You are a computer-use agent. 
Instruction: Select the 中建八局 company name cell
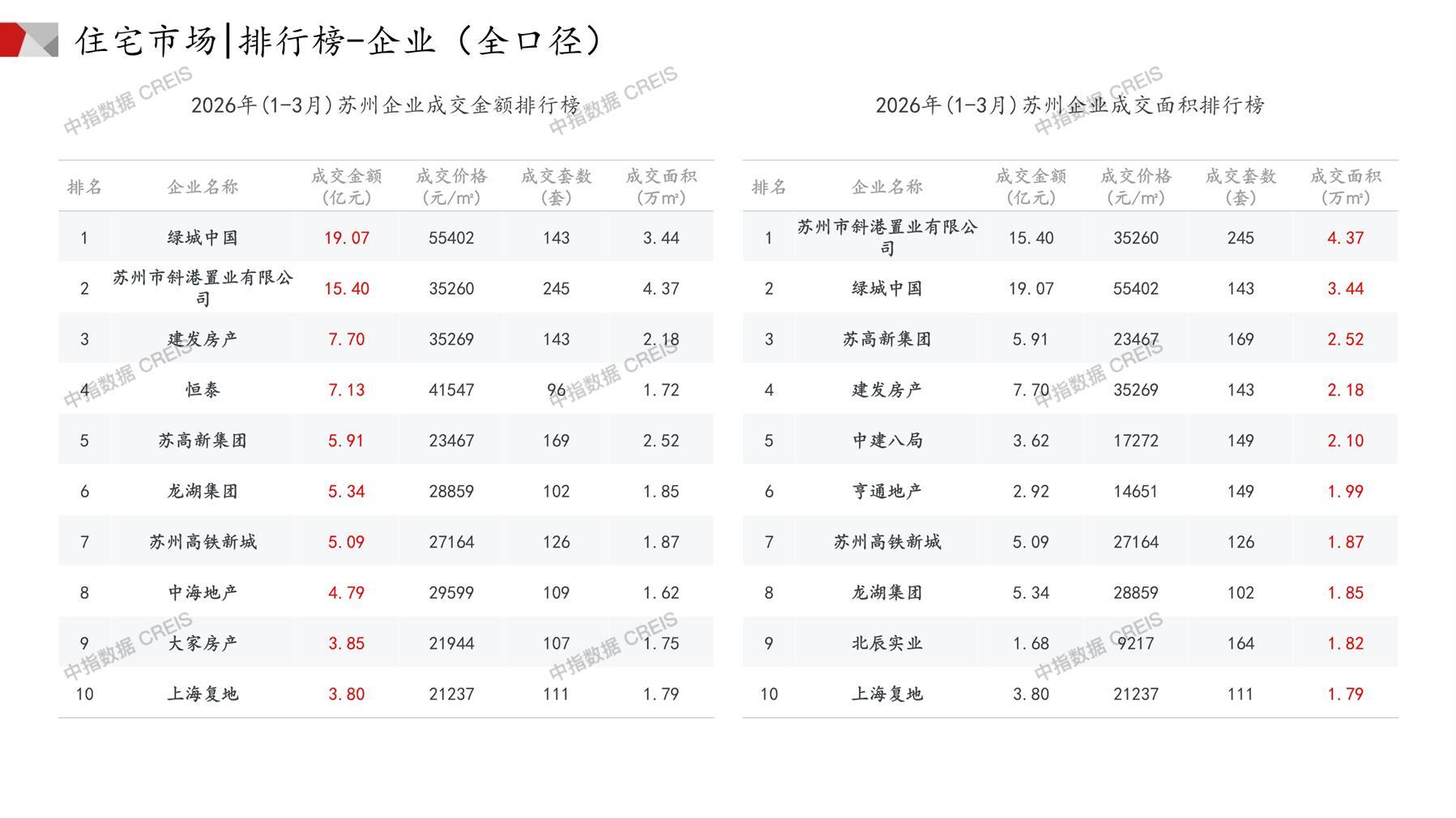pos(887,441)
